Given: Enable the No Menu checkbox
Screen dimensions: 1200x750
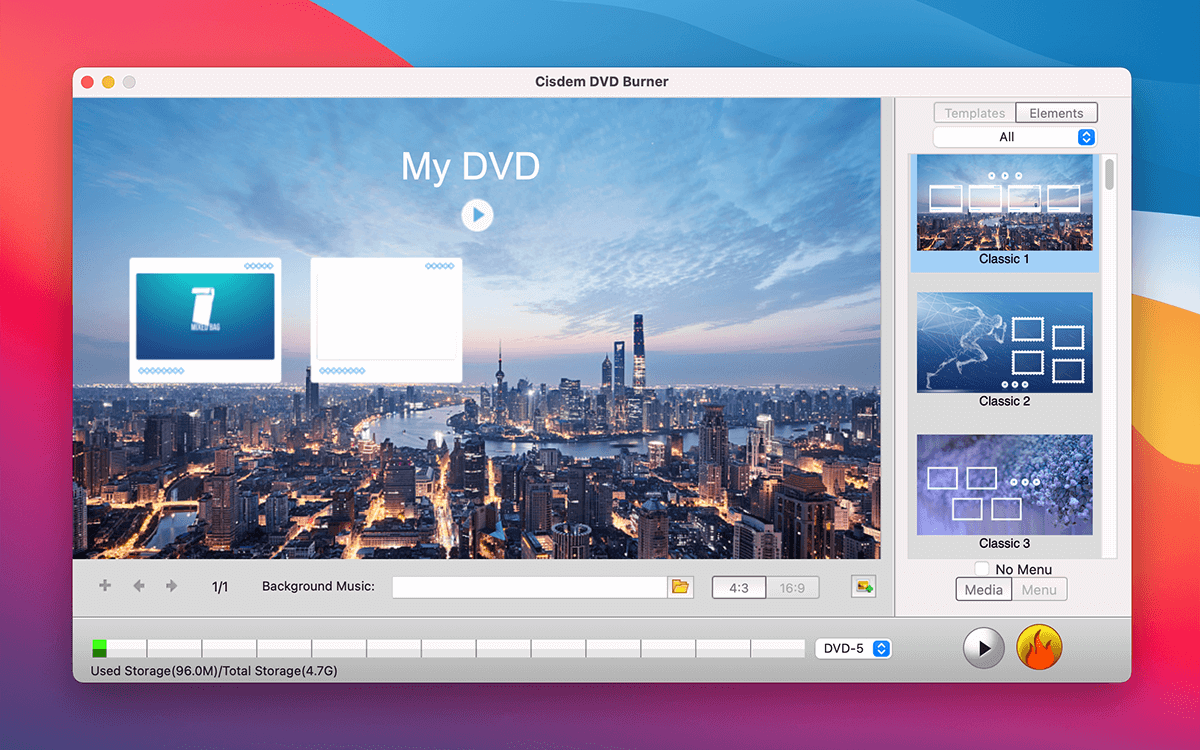Looking at the screenshot, I should tap(982, 569).
